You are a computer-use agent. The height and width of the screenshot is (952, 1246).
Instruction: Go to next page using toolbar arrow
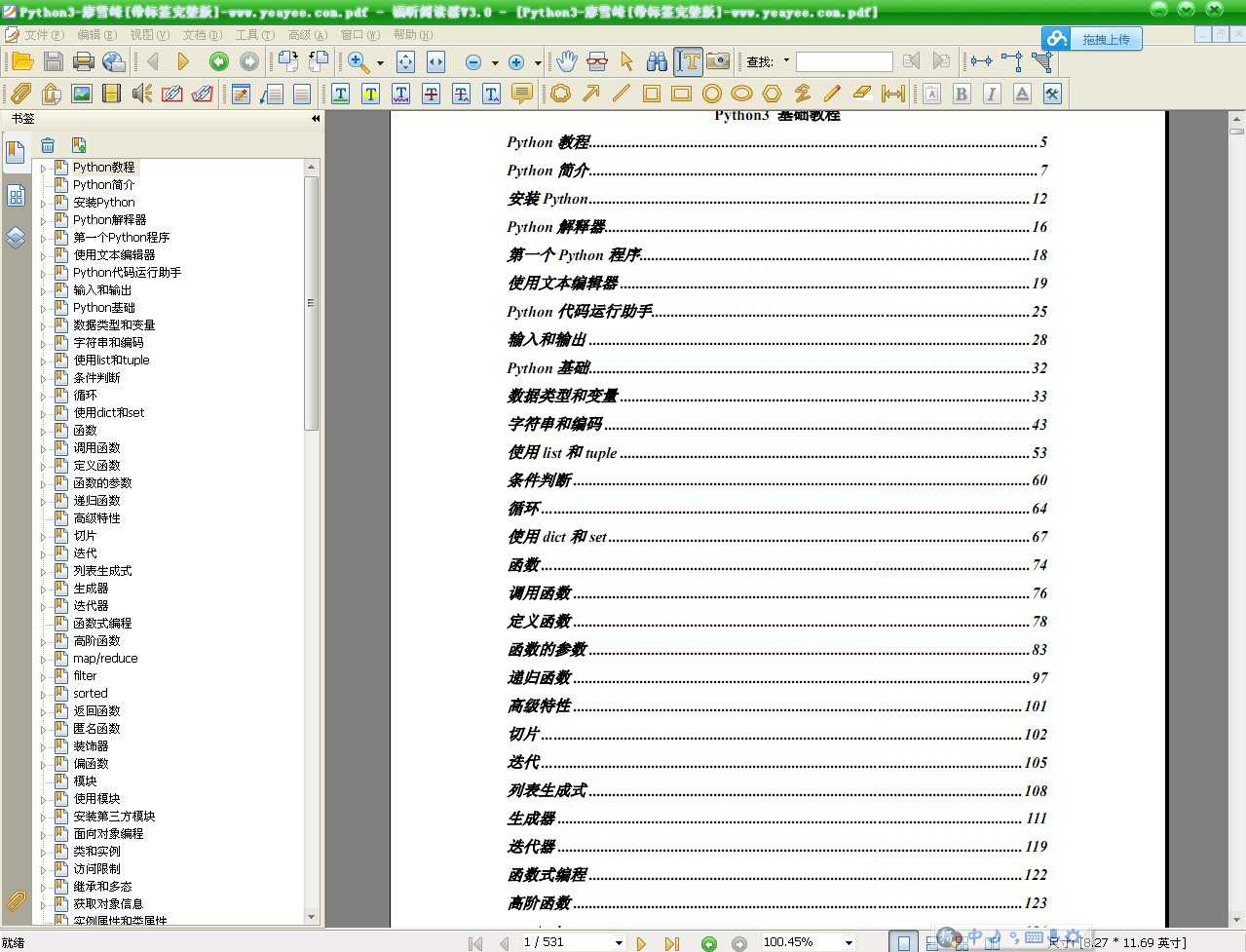point(183,62)
